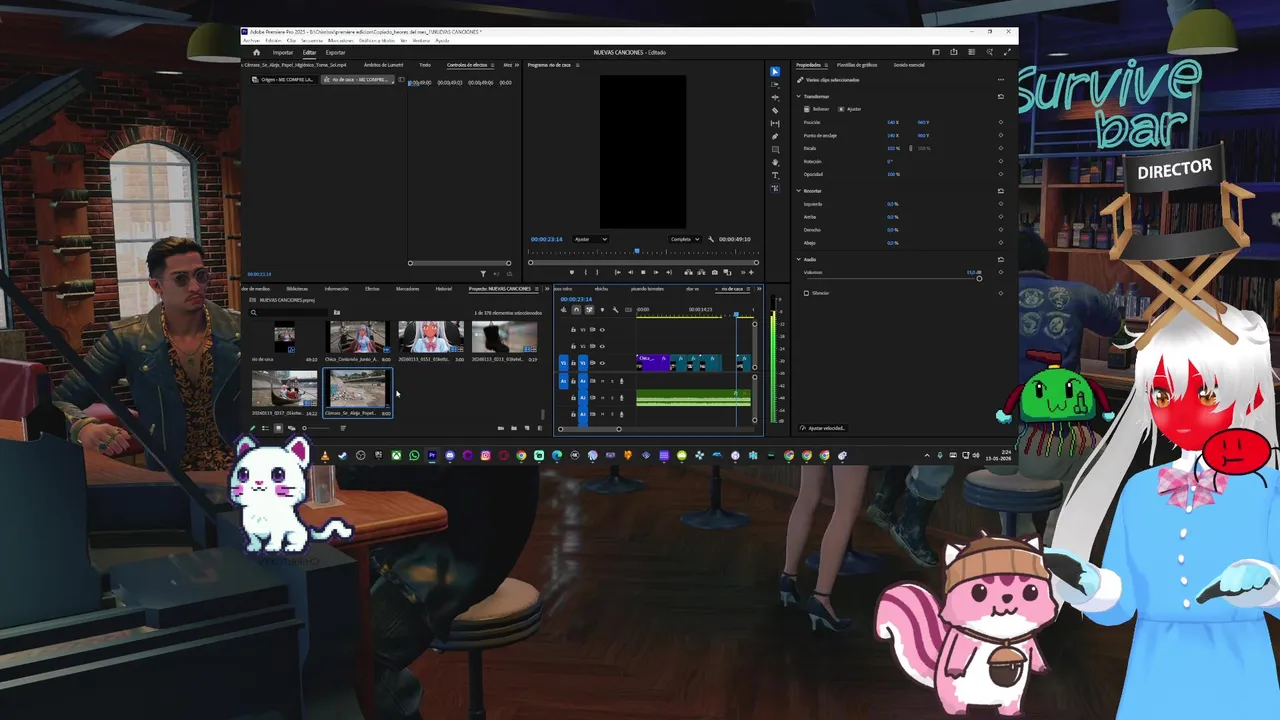
Task: Open timeline display settings wrench
Action: coord(615,310)
